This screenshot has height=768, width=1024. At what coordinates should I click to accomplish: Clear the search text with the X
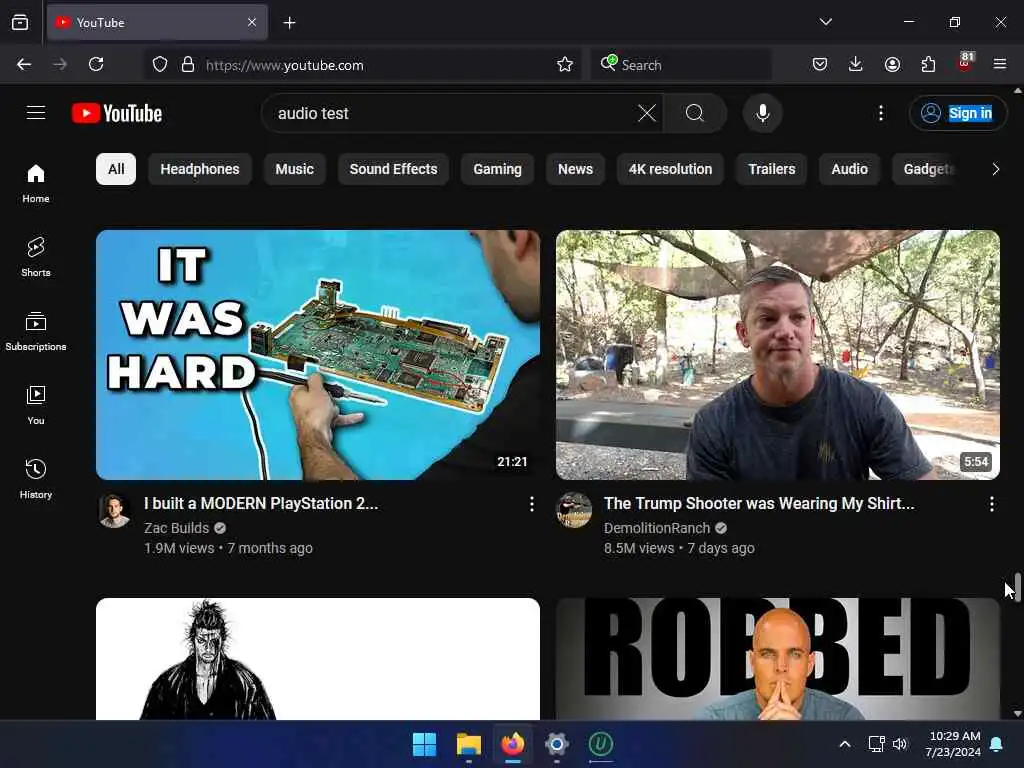[x=647, y=113]
